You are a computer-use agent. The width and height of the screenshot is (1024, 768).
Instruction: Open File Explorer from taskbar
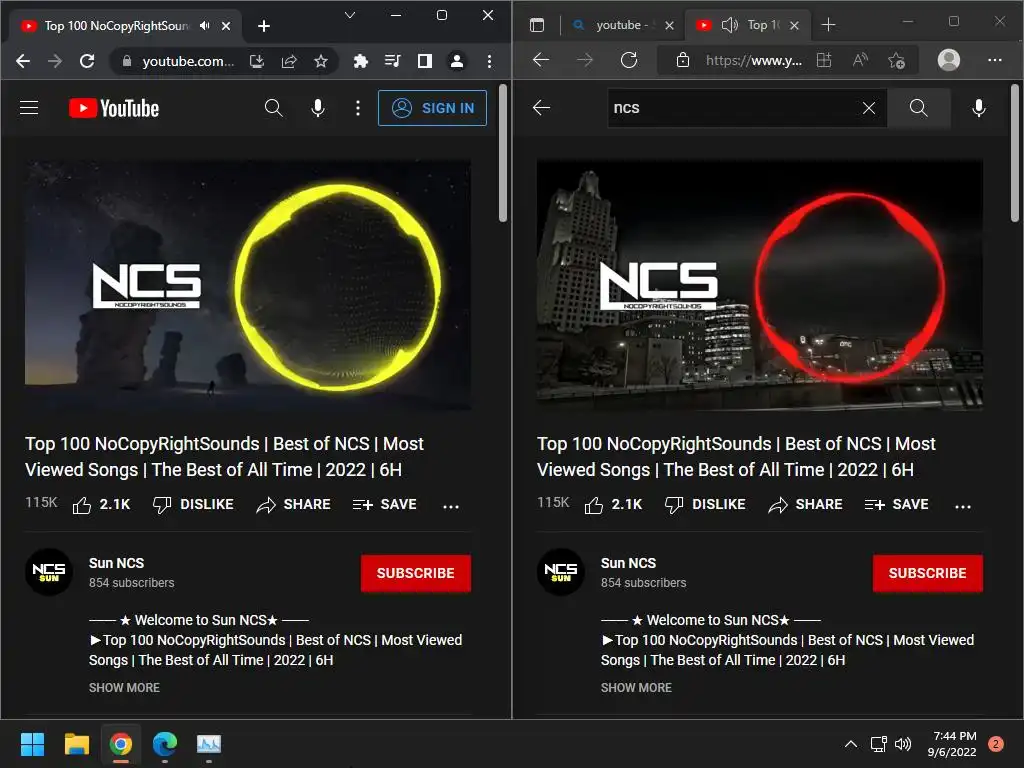click(76, 744)
